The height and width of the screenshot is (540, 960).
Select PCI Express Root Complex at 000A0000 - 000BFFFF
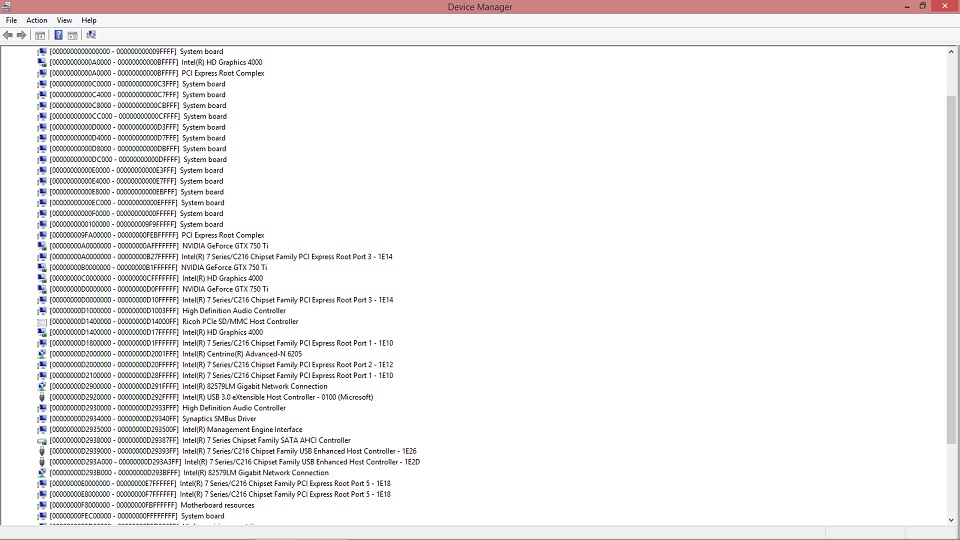[x=157, y=73]
